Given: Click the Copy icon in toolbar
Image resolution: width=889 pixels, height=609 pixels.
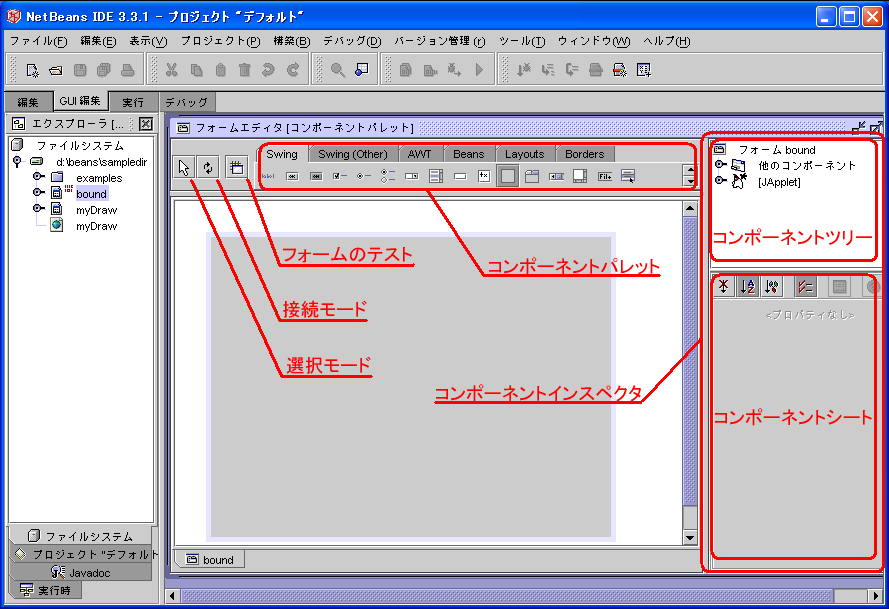Looking at the screenshot, I should [196, 70].
